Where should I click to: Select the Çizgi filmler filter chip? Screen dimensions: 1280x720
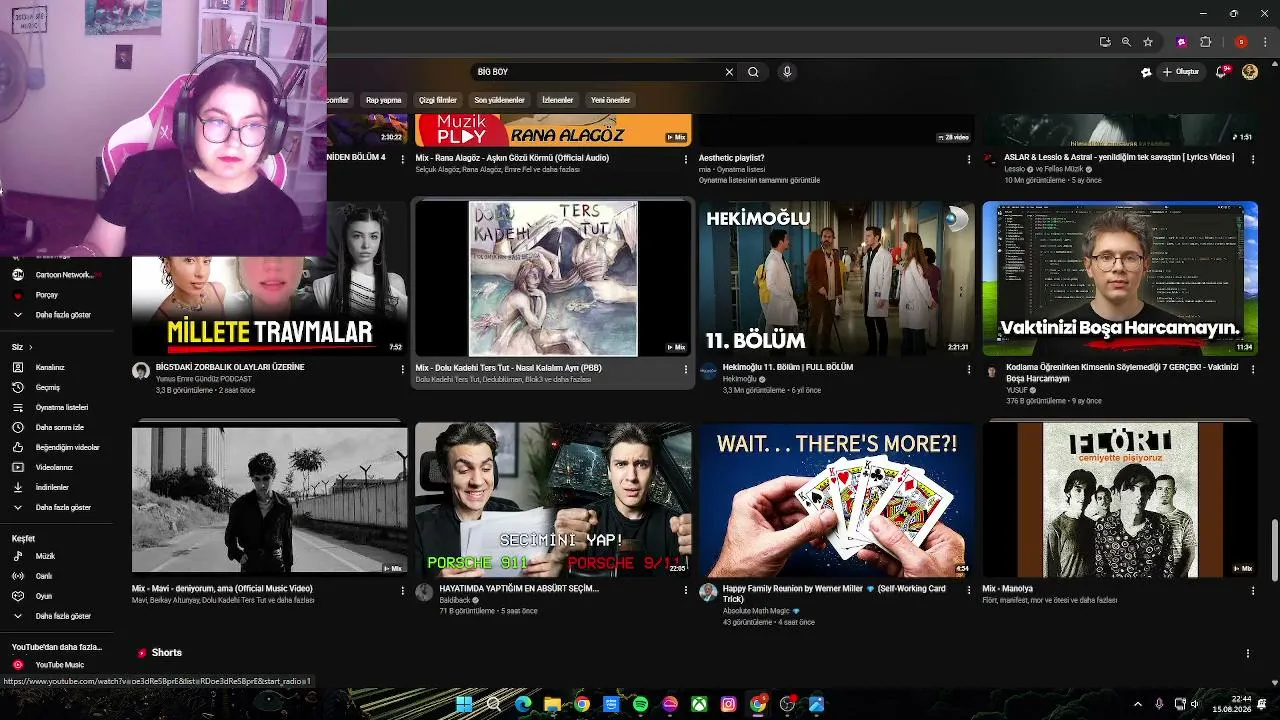click(438, 100)
